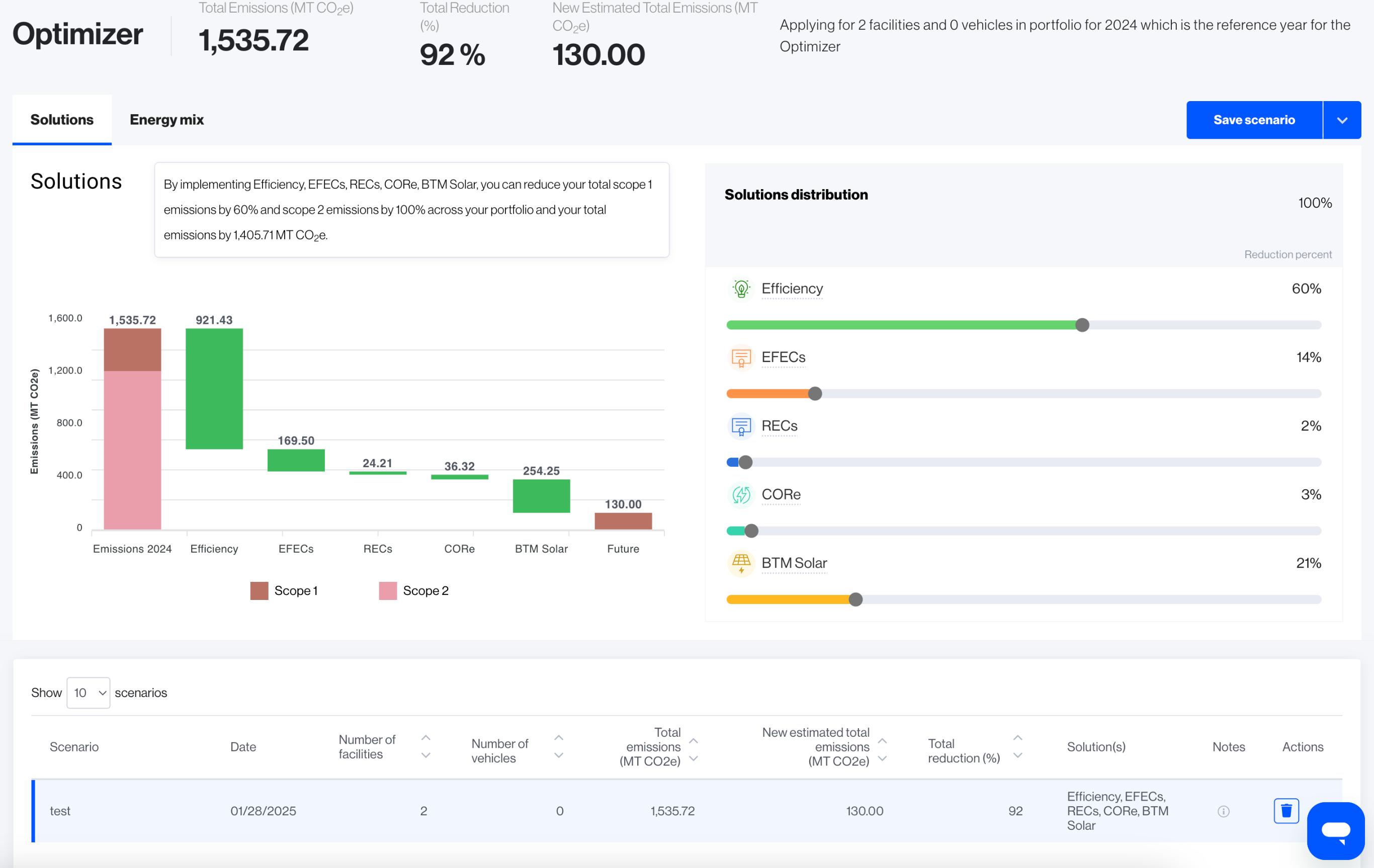The width and height of the screenshot is (1374, 868).
Task: Open notes info icon for test scenario
Action: [x=1223, y=811]
